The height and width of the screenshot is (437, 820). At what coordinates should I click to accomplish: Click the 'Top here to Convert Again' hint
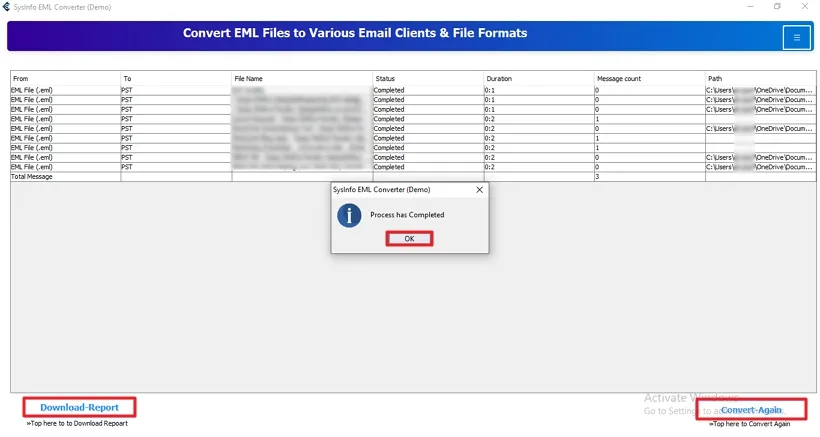[x=749, y=424]
